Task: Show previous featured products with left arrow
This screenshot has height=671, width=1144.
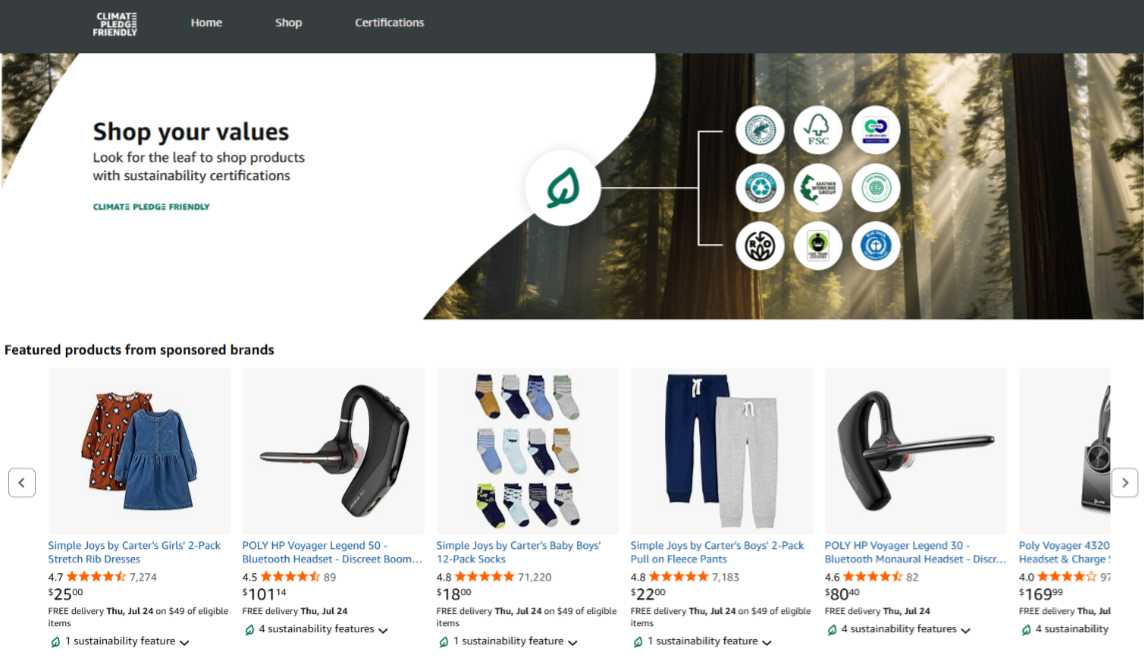Action: [x=22, y=482]
